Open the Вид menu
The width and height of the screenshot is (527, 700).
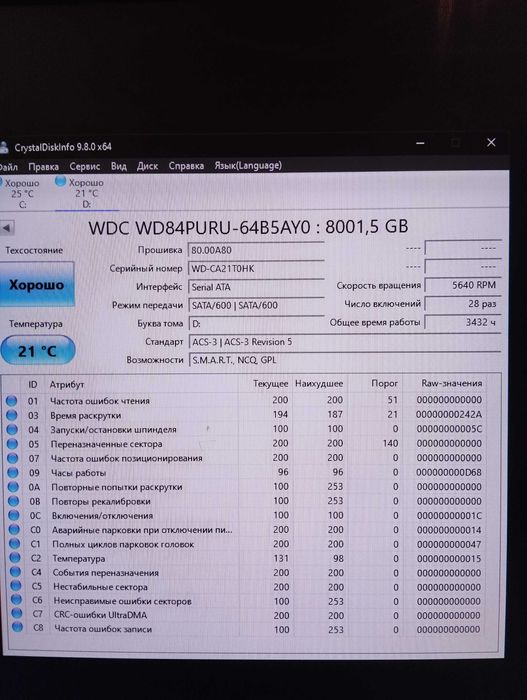tap(118, 167)
